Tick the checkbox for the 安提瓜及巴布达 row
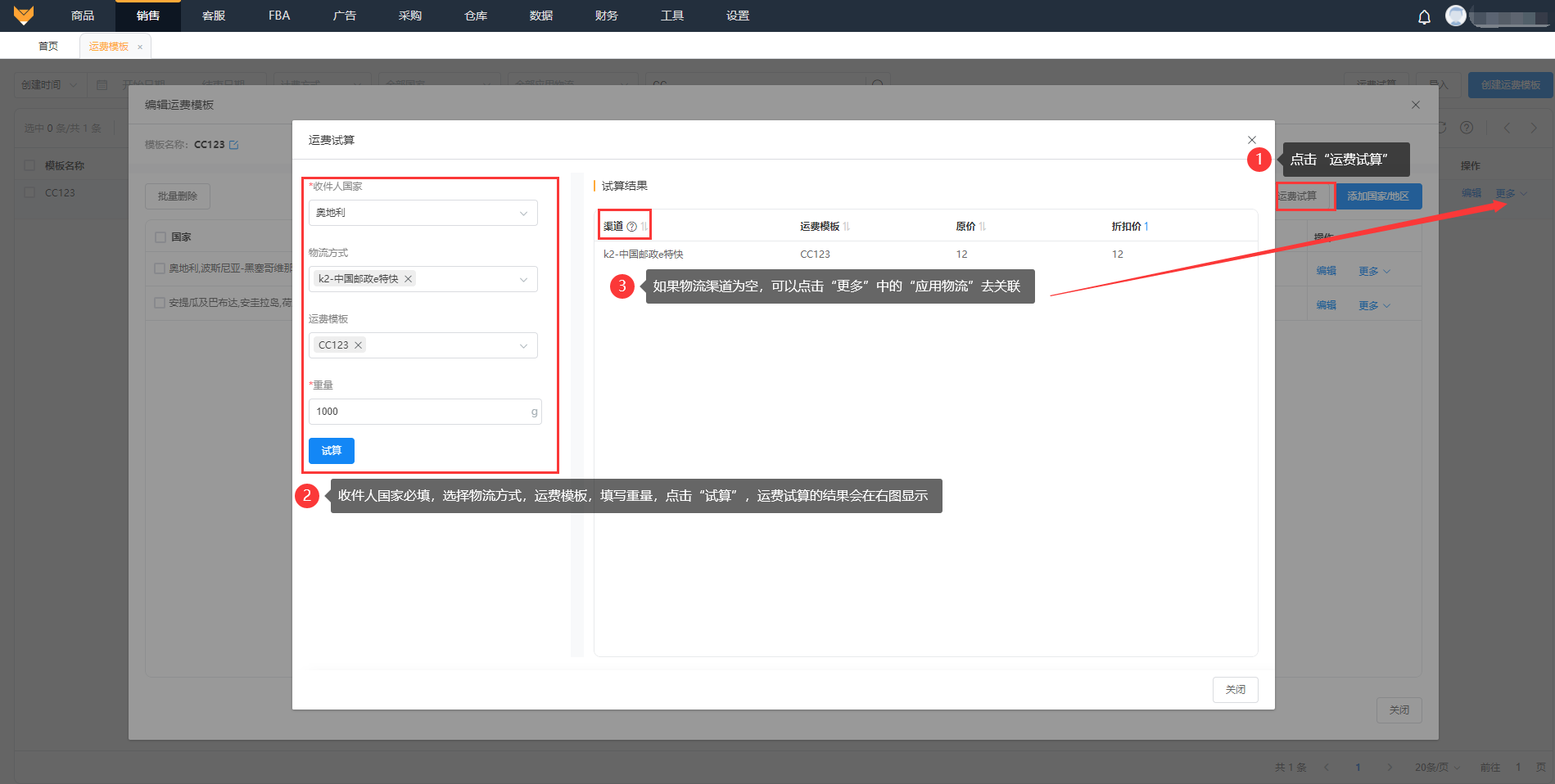The image size is (1555, 784). [160, 303]
